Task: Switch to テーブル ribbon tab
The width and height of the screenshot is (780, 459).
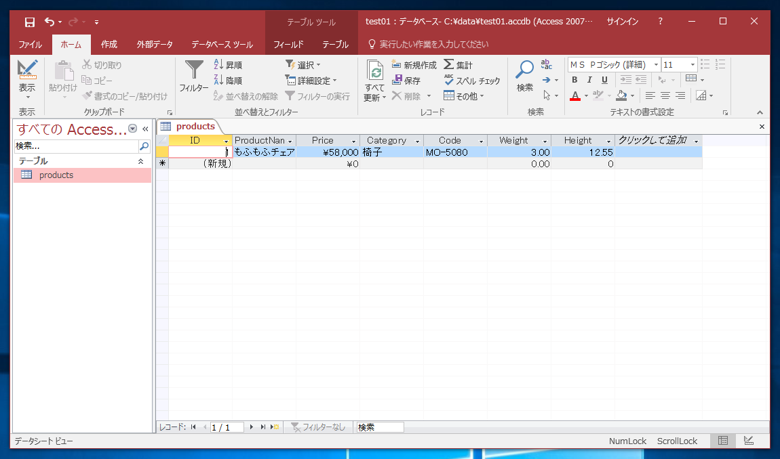Action: [x=335, y=44]
